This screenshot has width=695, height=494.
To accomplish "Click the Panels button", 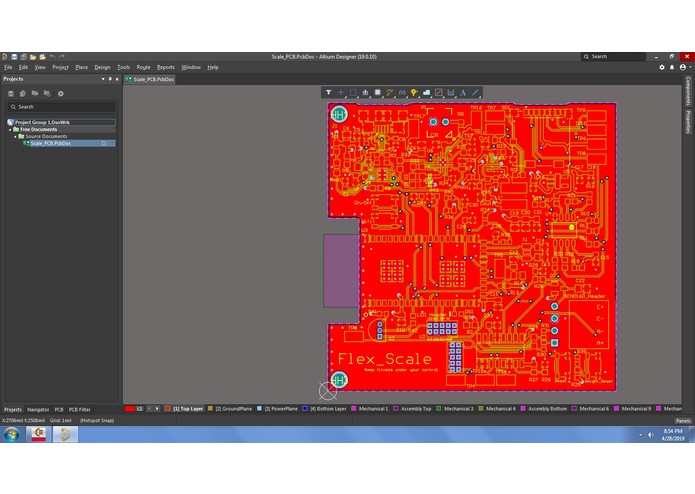I will (683, 420).
